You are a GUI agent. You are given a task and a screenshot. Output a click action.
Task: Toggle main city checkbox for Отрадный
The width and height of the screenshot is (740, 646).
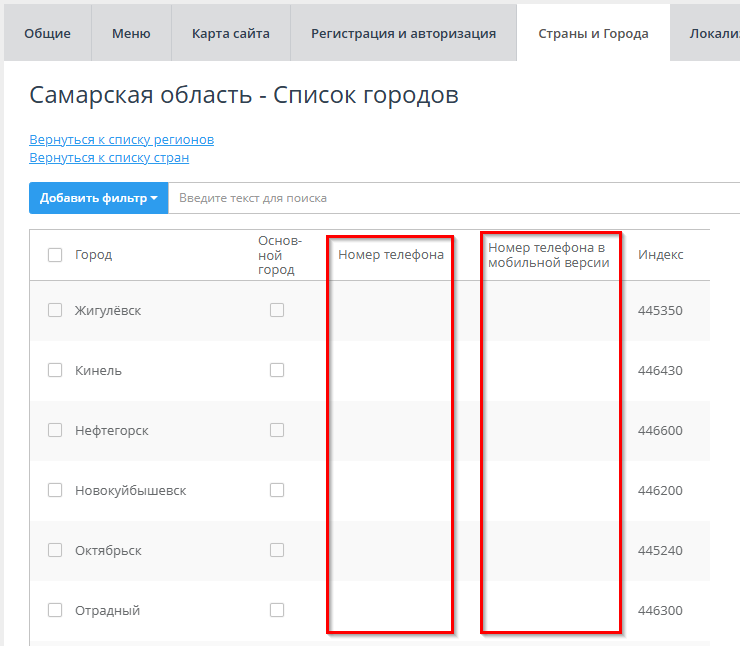(x=277, y=610)
